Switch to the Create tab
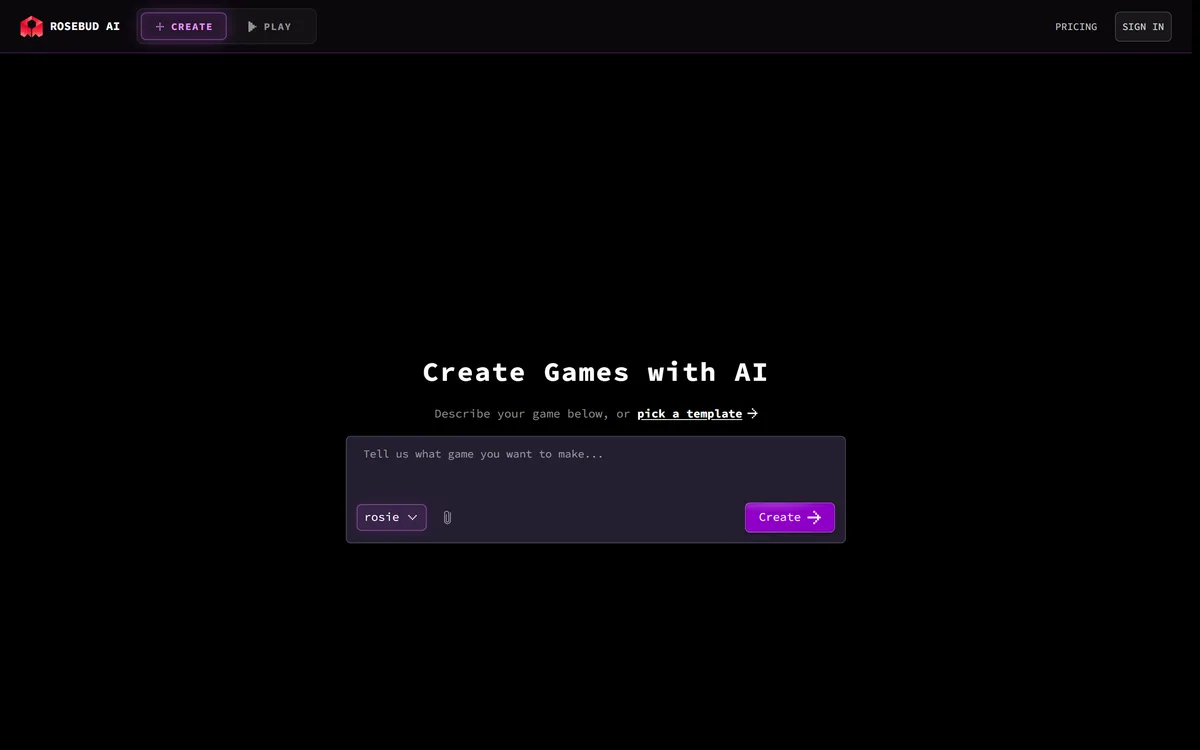The height and width of the screenshot is (750, 1200). 184,27
